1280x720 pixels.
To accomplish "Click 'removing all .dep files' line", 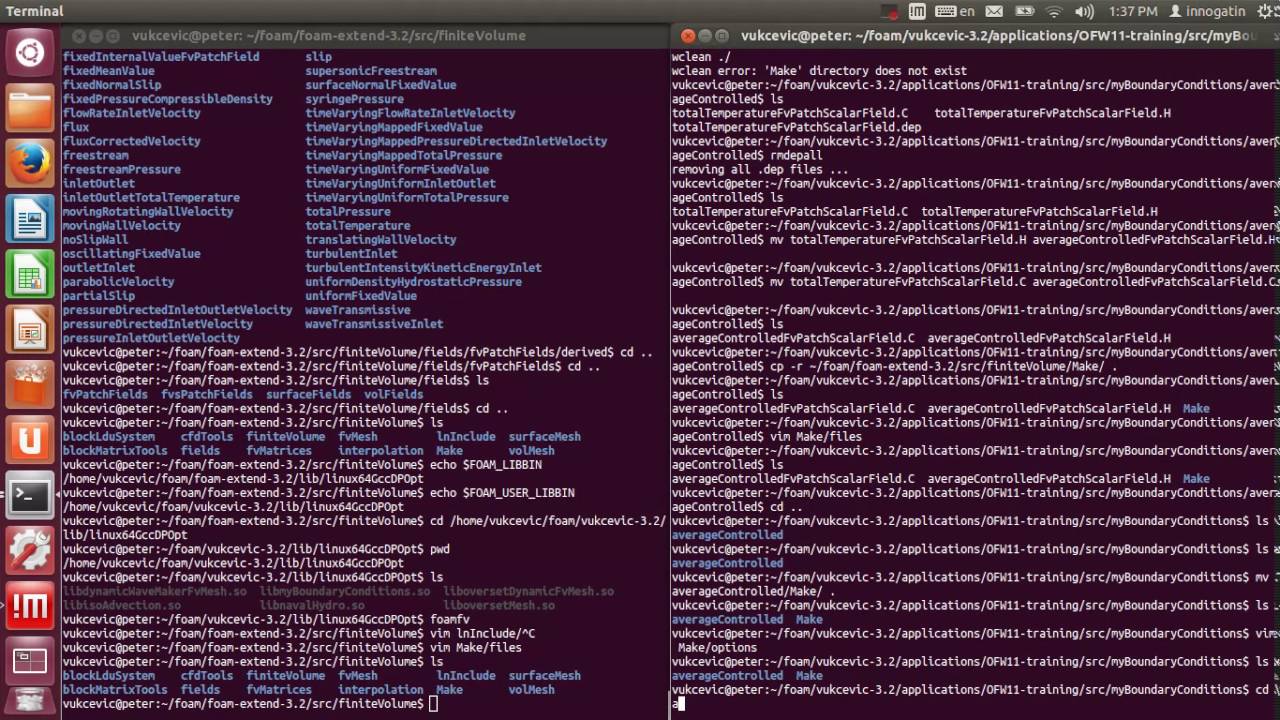I will (x=760, y=170).
